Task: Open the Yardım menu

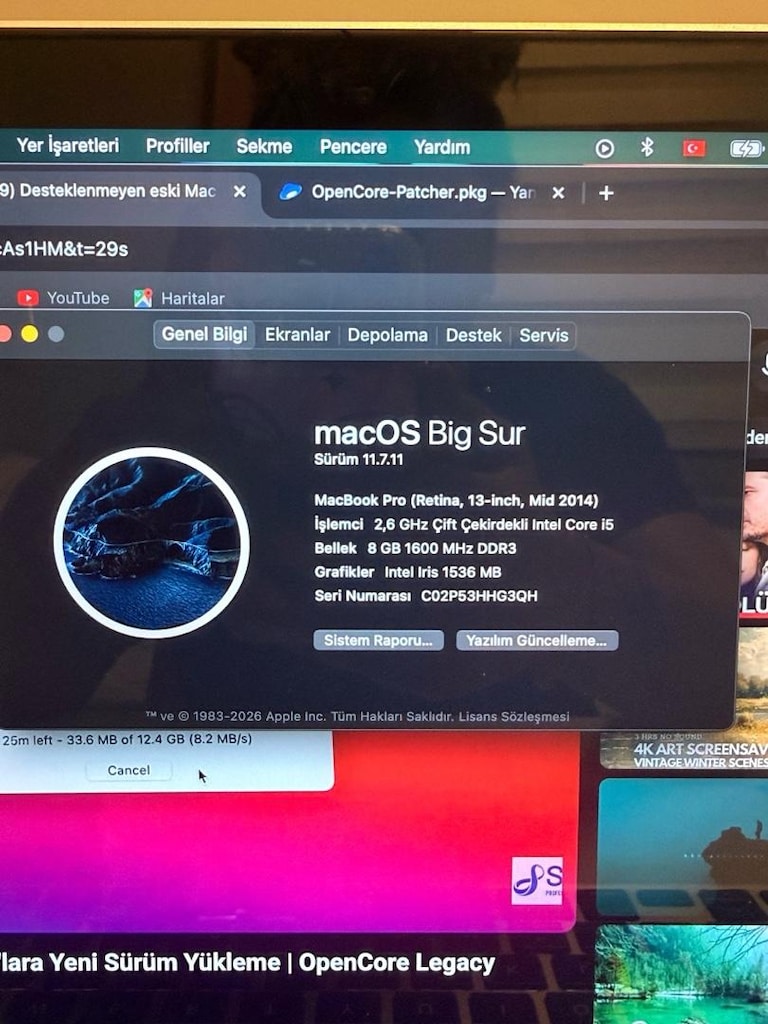Action: tap(441, 147)
